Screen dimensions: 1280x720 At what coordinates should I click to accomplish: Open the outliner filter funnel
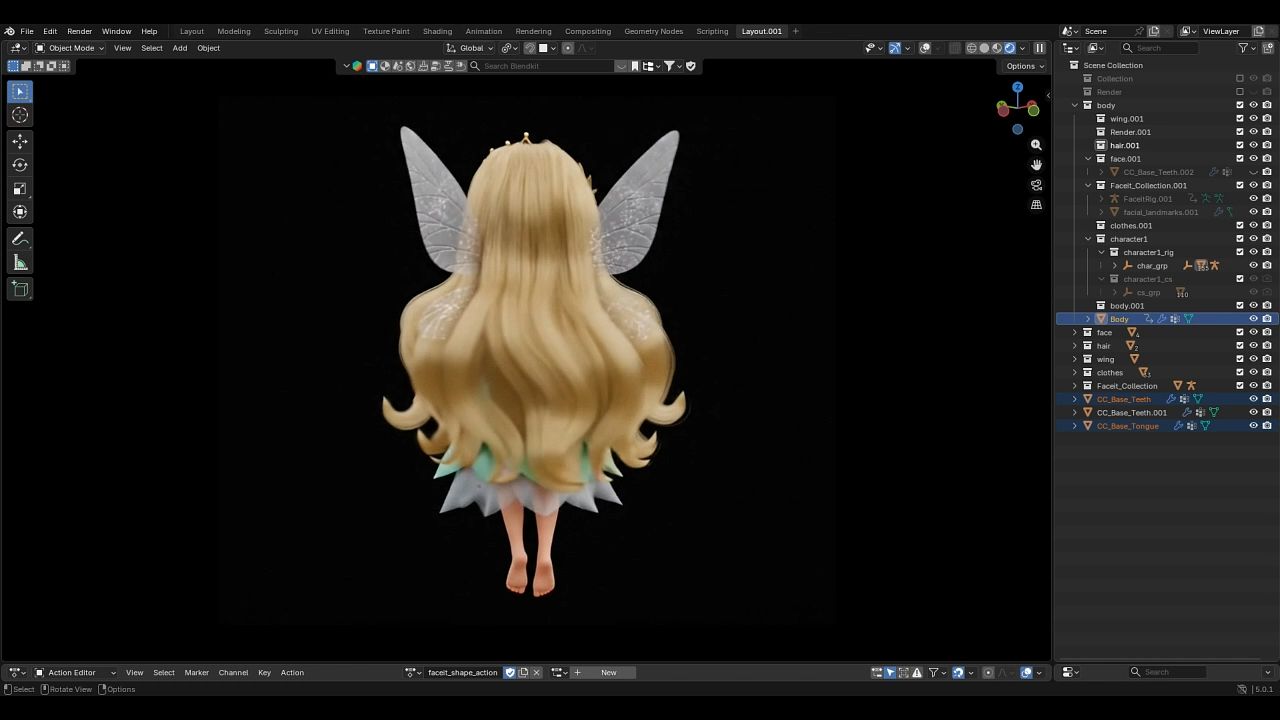[1243, 48]
